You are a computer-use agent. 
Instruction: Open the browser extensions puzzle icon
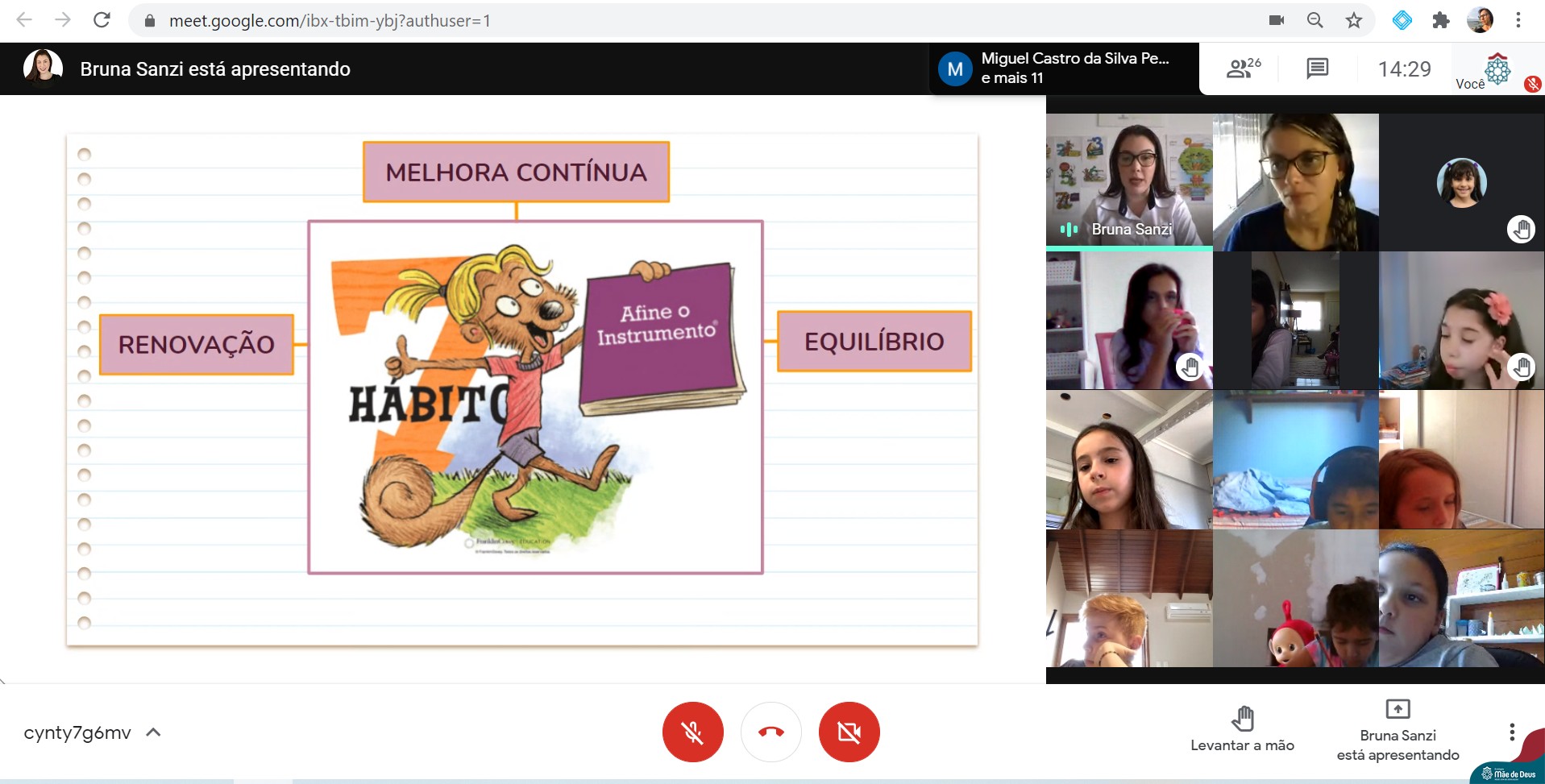coord(1441,20)
